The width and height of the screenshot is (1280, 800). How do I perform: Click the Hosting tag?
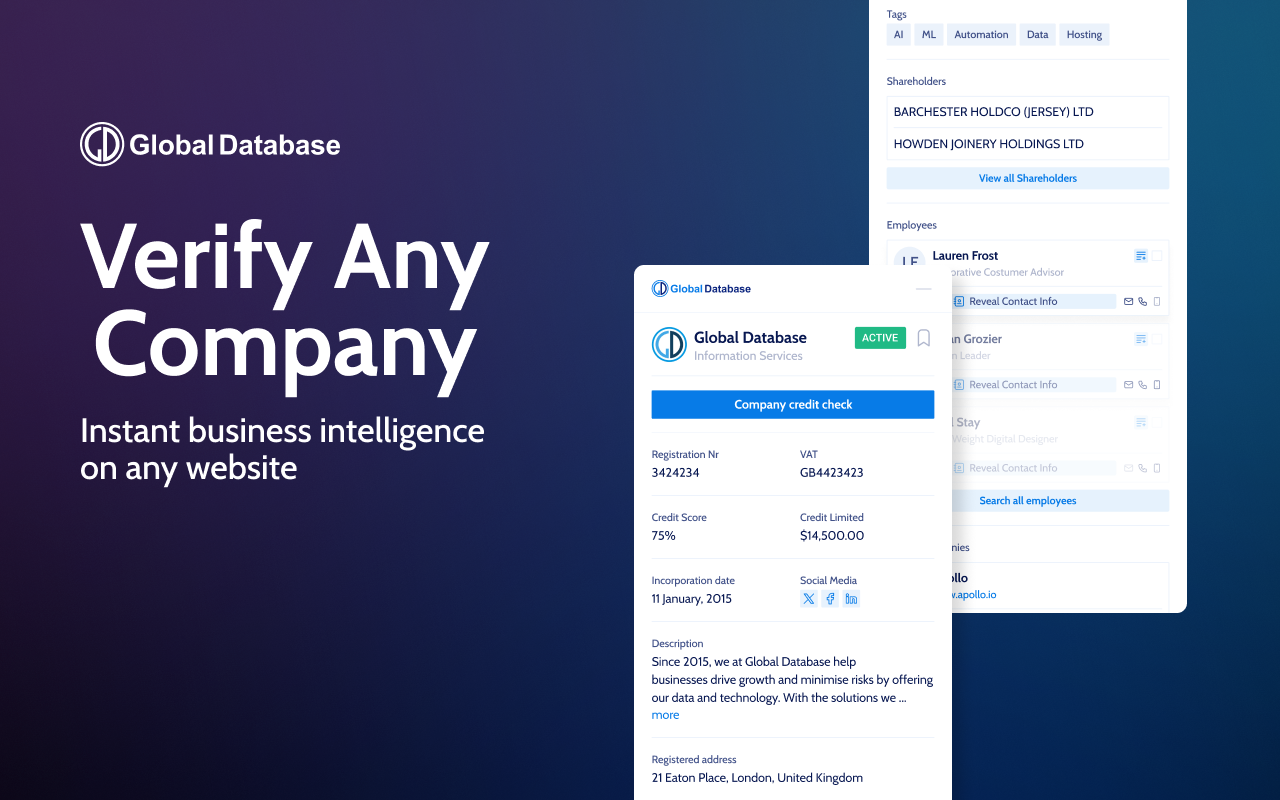coord(1084,34)
